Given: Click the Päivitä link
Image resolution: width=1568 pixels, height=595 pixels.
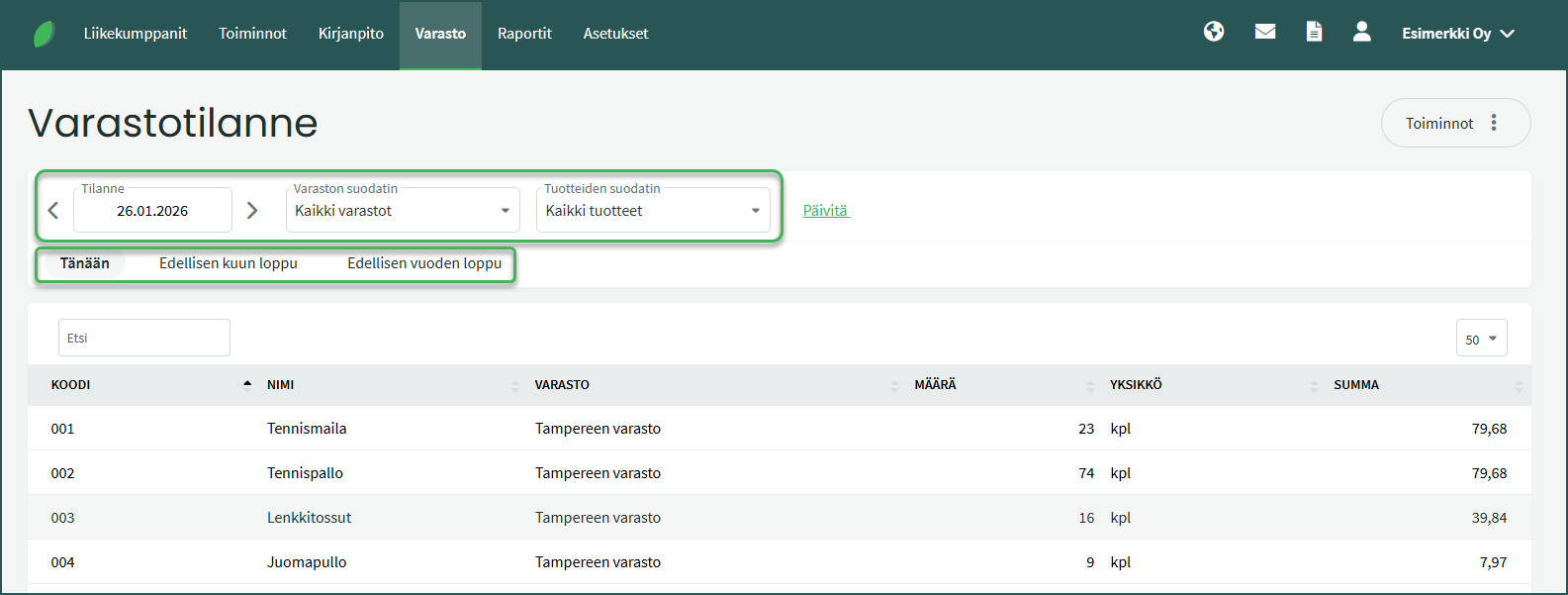Looking at the screenshot, I should (825, 211).
